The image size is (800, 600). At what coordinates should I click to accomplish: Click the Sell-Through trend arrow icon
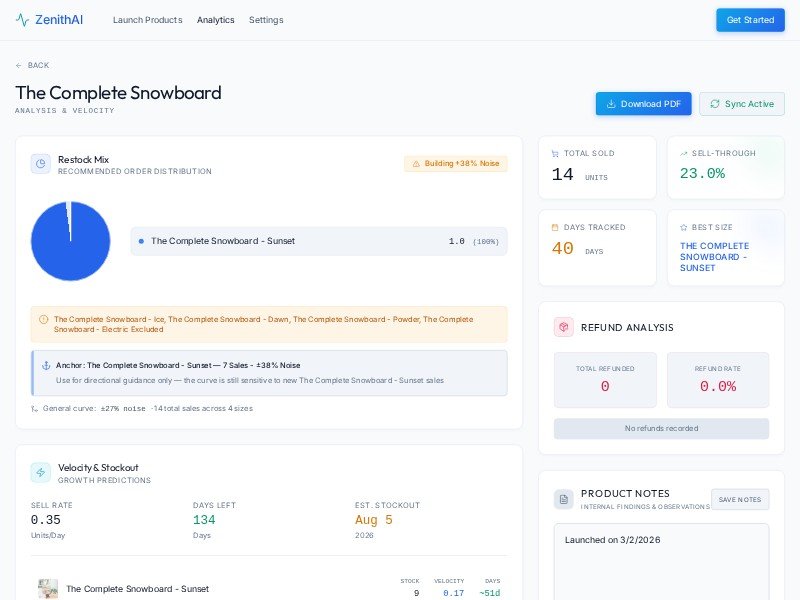[684, 153]
